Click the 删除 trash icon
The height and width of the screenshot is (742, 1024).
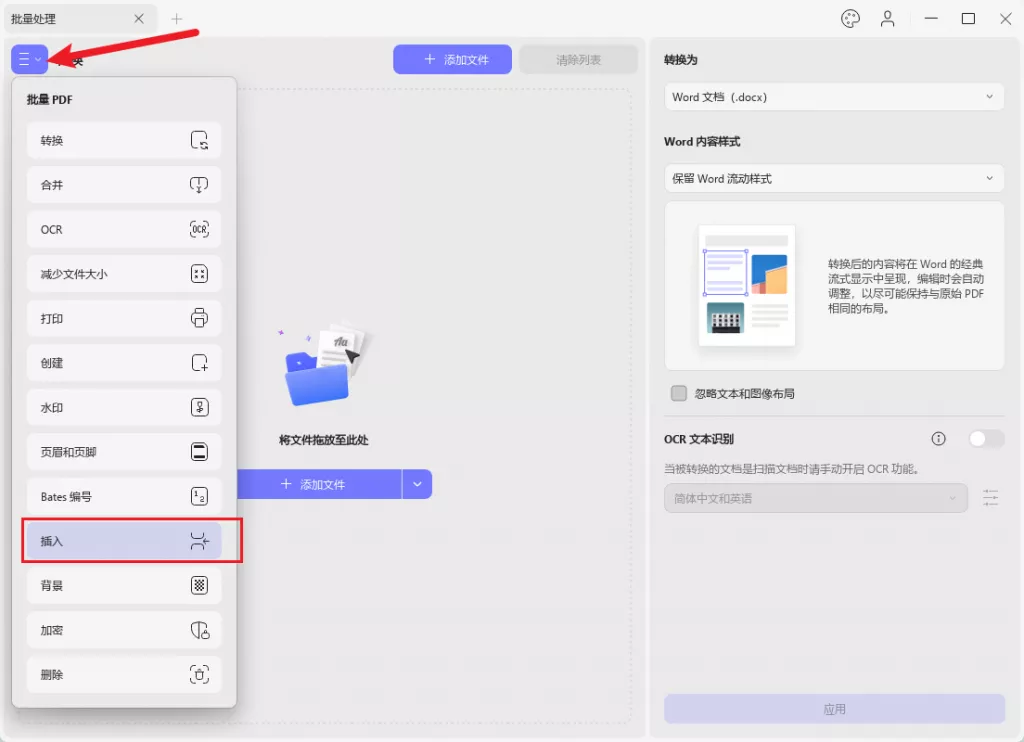199,674
